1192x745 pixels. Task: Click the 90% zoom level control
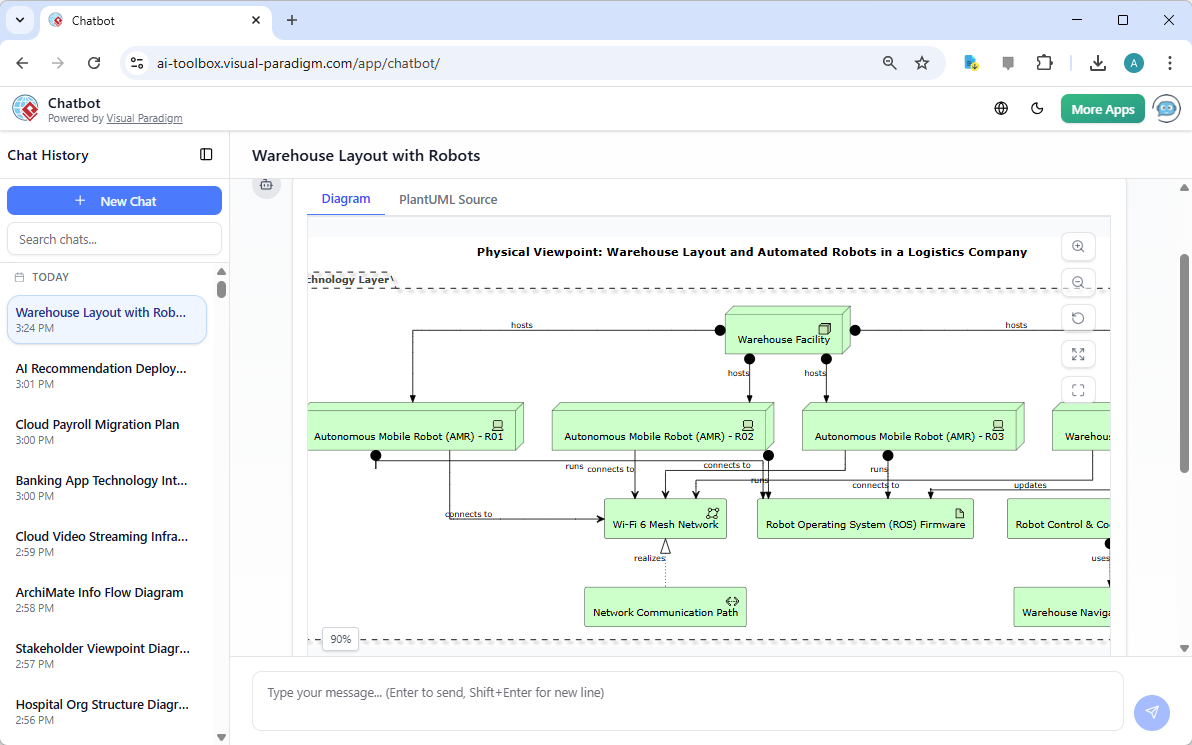(x=340, y=639)
